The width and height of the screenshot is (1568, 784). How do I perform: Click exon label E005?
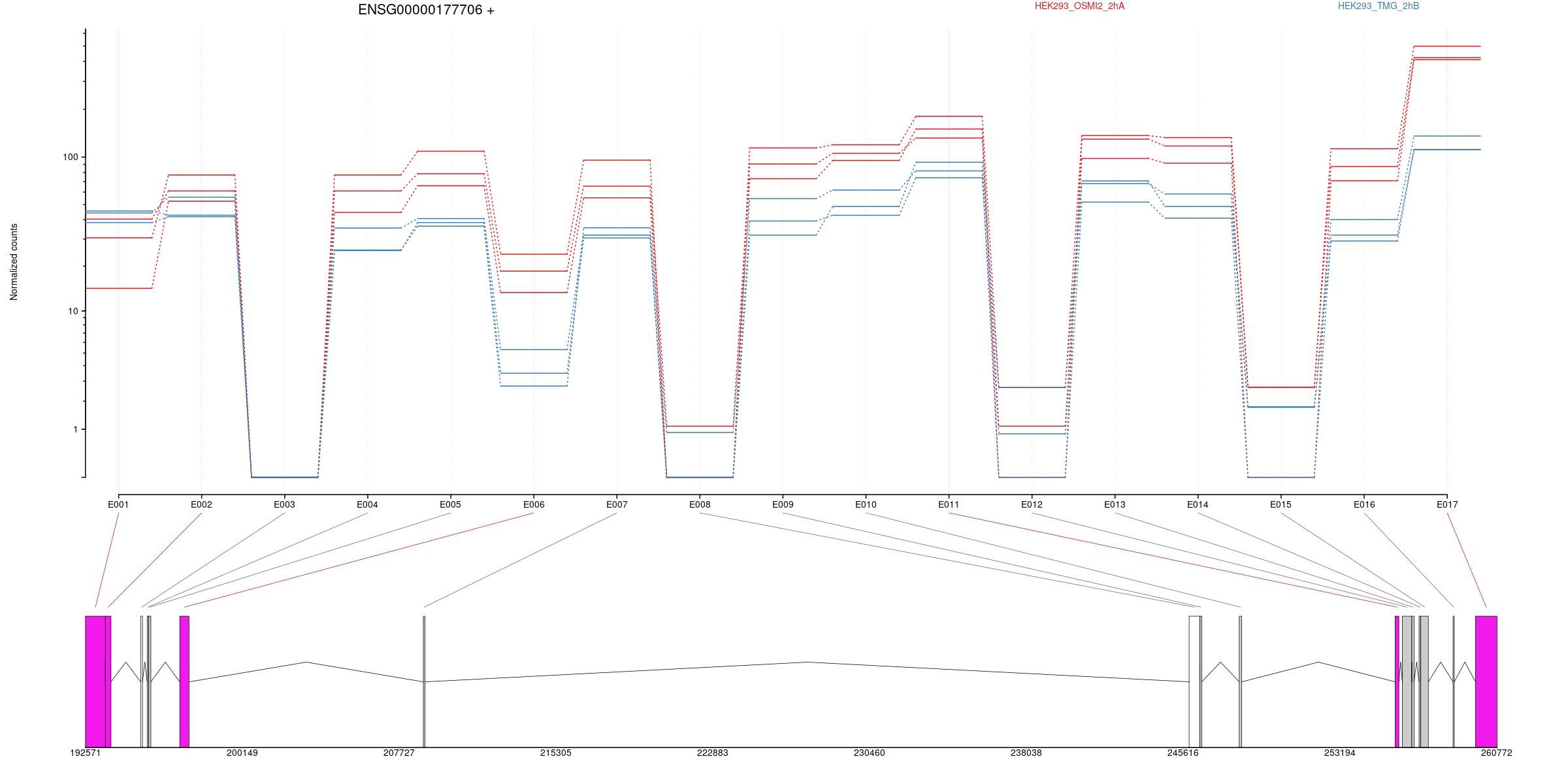[x=450, y=504]
